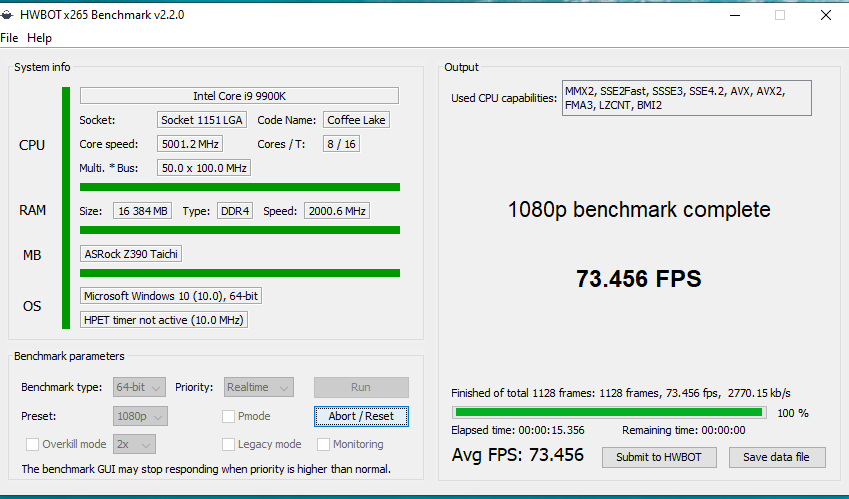Toggle the Legacy mode checkbox
This screenshot has height=499, width=849.
228,444
